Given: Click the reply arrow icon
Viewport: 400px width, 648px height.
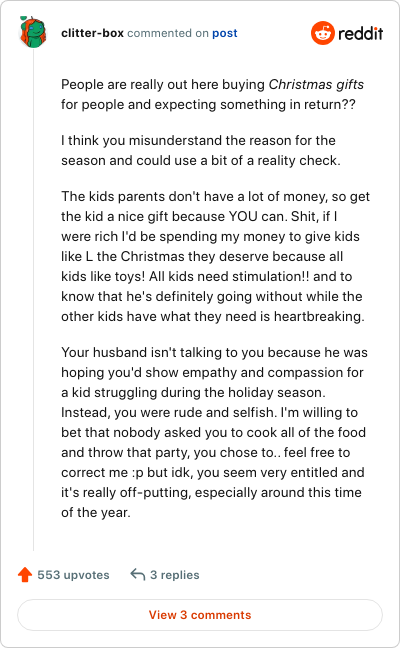Looking at the screenshot, I should coord(138,574).
